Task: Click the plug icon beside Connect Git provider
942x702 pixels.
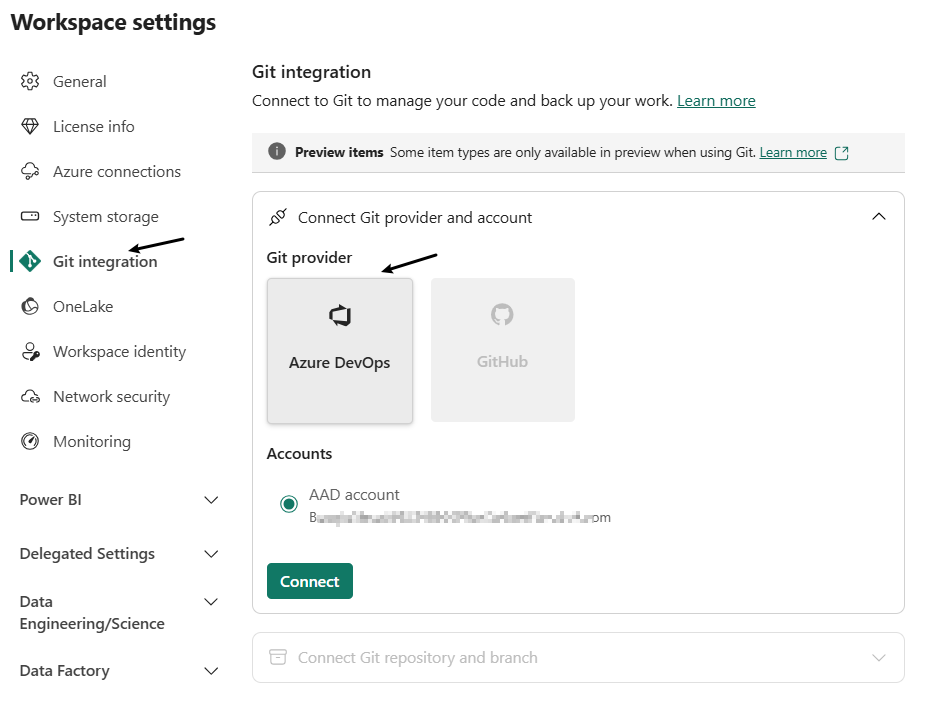Action: (x=278, y=217)
